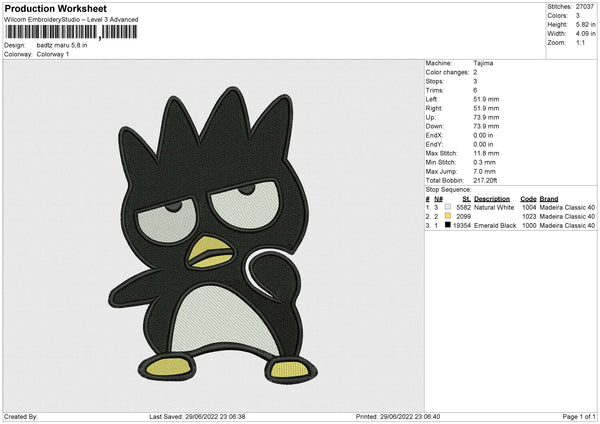Click the Badtz Maru embroidery design preview
Image resolution: width=600 pixels, height=424 pixels.
pos(213,236)
